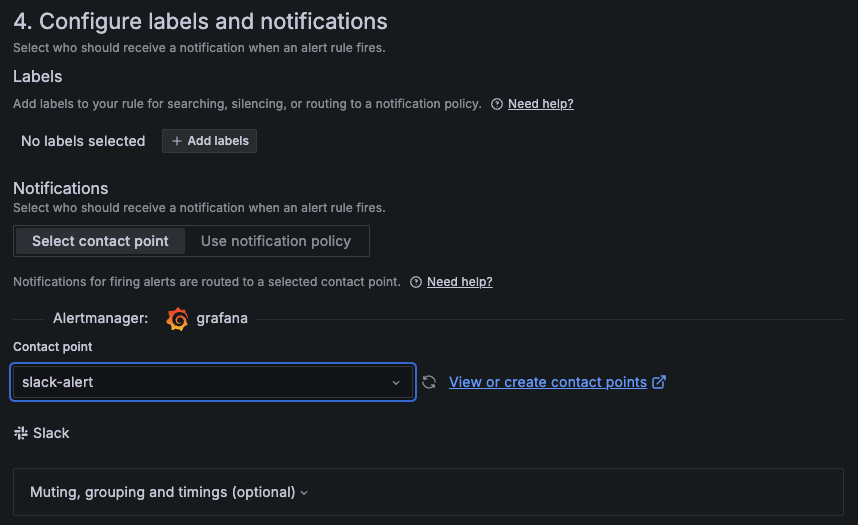Open 'View or create contact points' link

pos(548,382)
